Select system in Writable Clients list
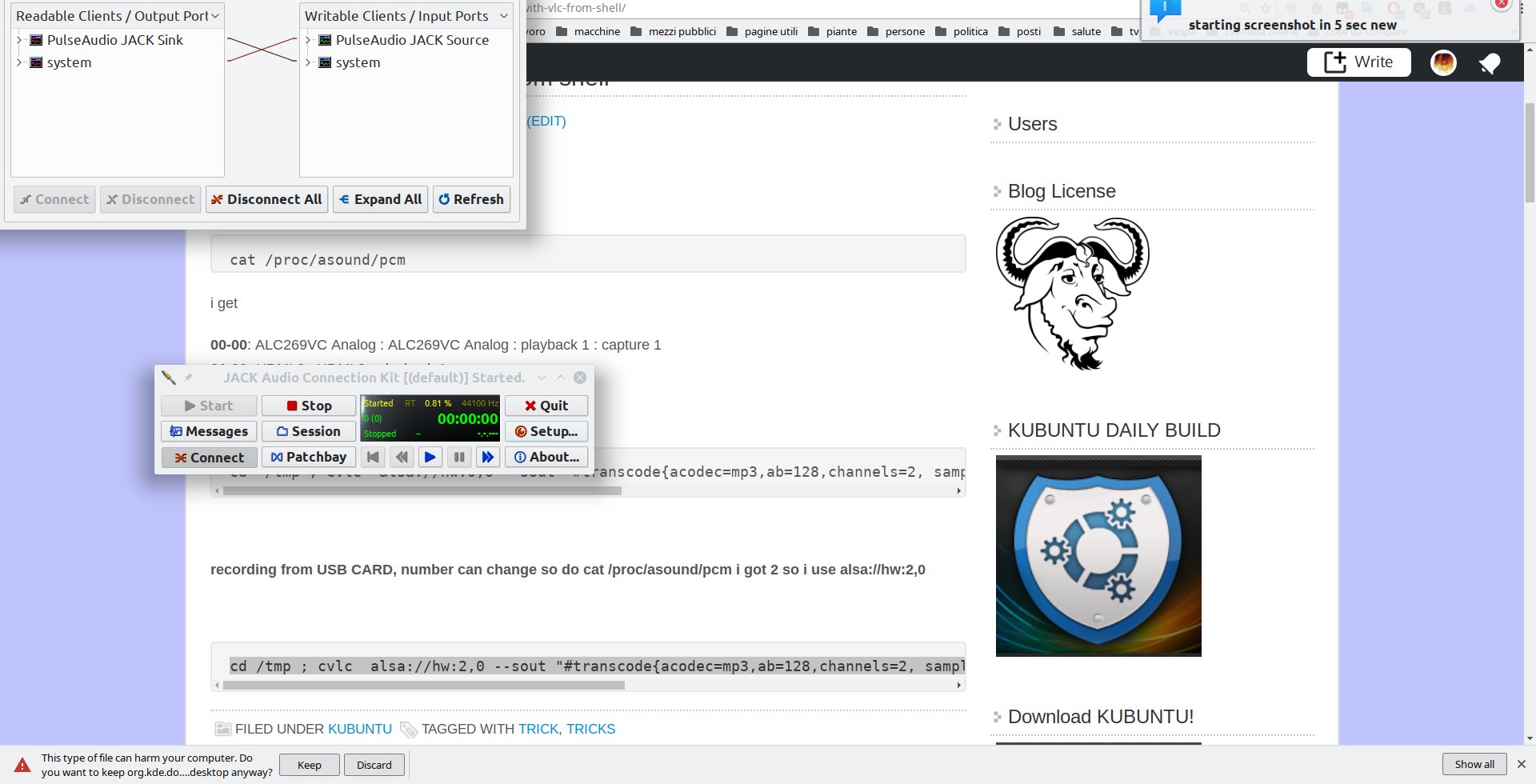Viewport: 1536px width, 784px height. coord(358,62)
